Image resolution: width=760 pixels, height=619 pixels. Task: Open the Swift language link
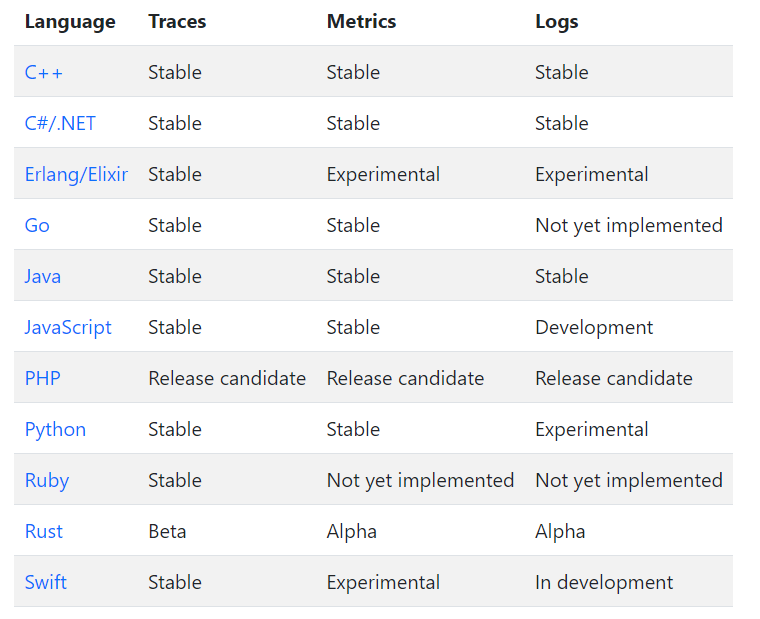(x=45, y=582)
